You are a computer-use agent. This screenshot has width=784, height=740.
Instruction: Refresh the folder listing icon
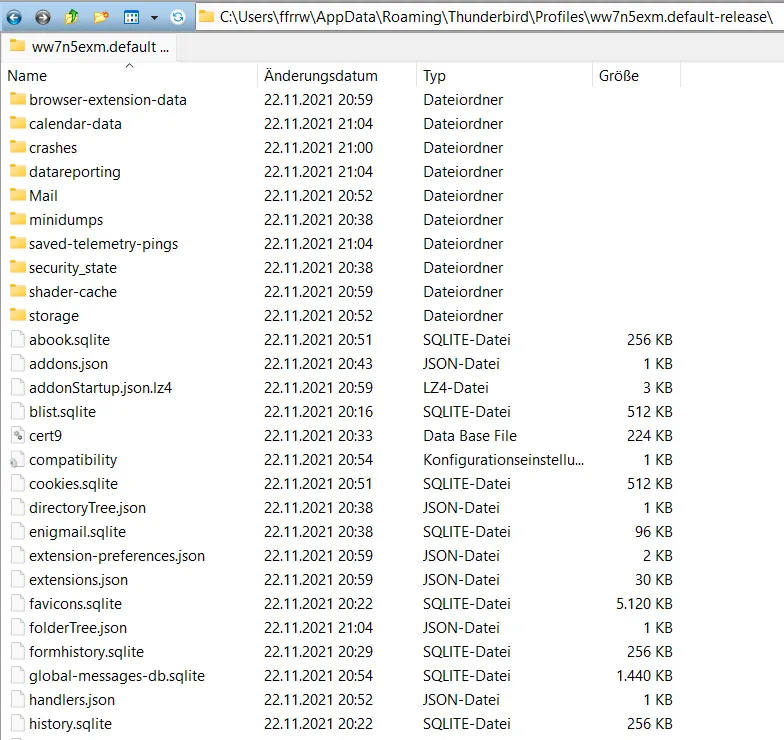click(178, 18)
